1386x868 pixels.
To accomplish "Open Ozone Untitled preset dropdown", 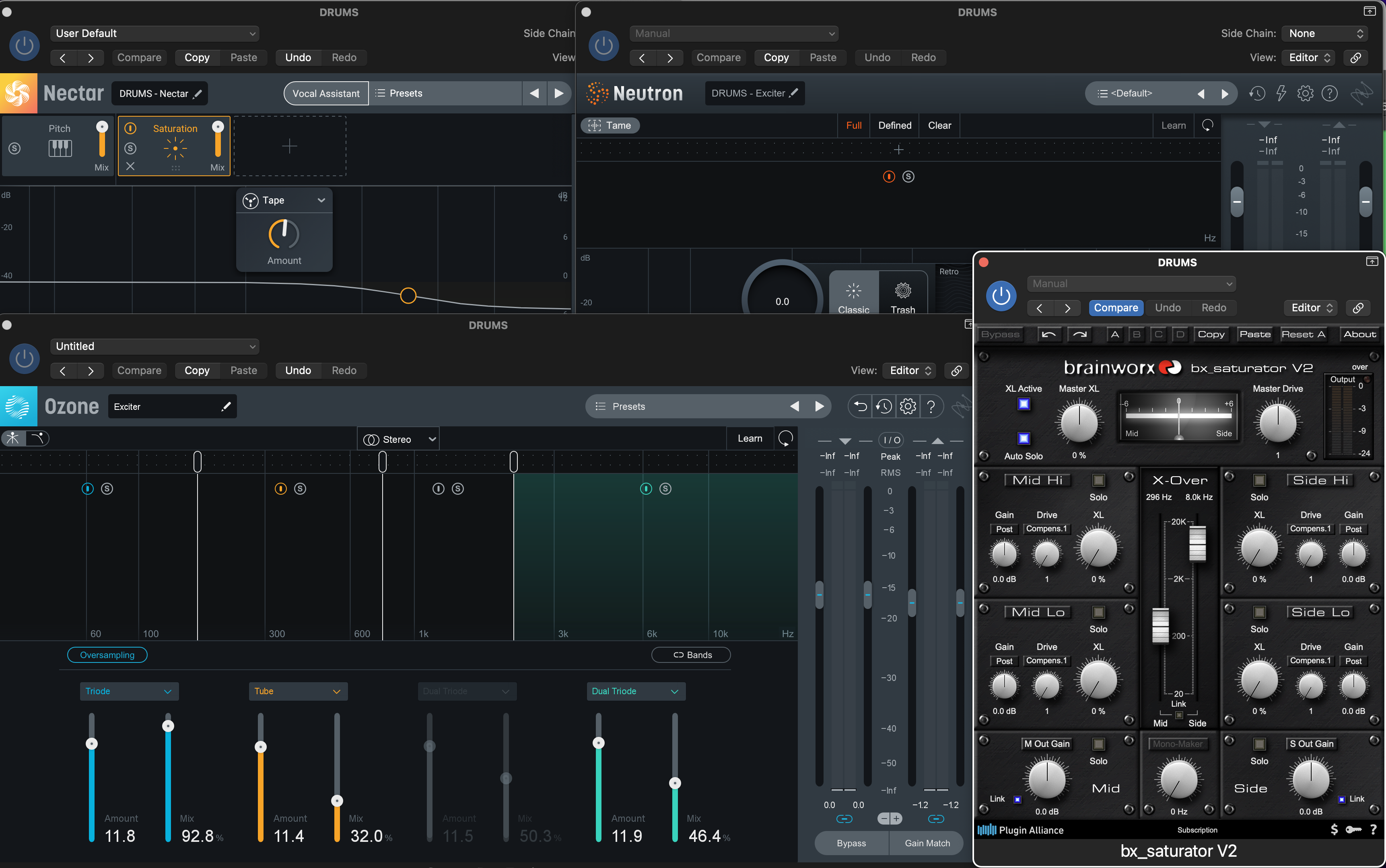I will [155, 346].
